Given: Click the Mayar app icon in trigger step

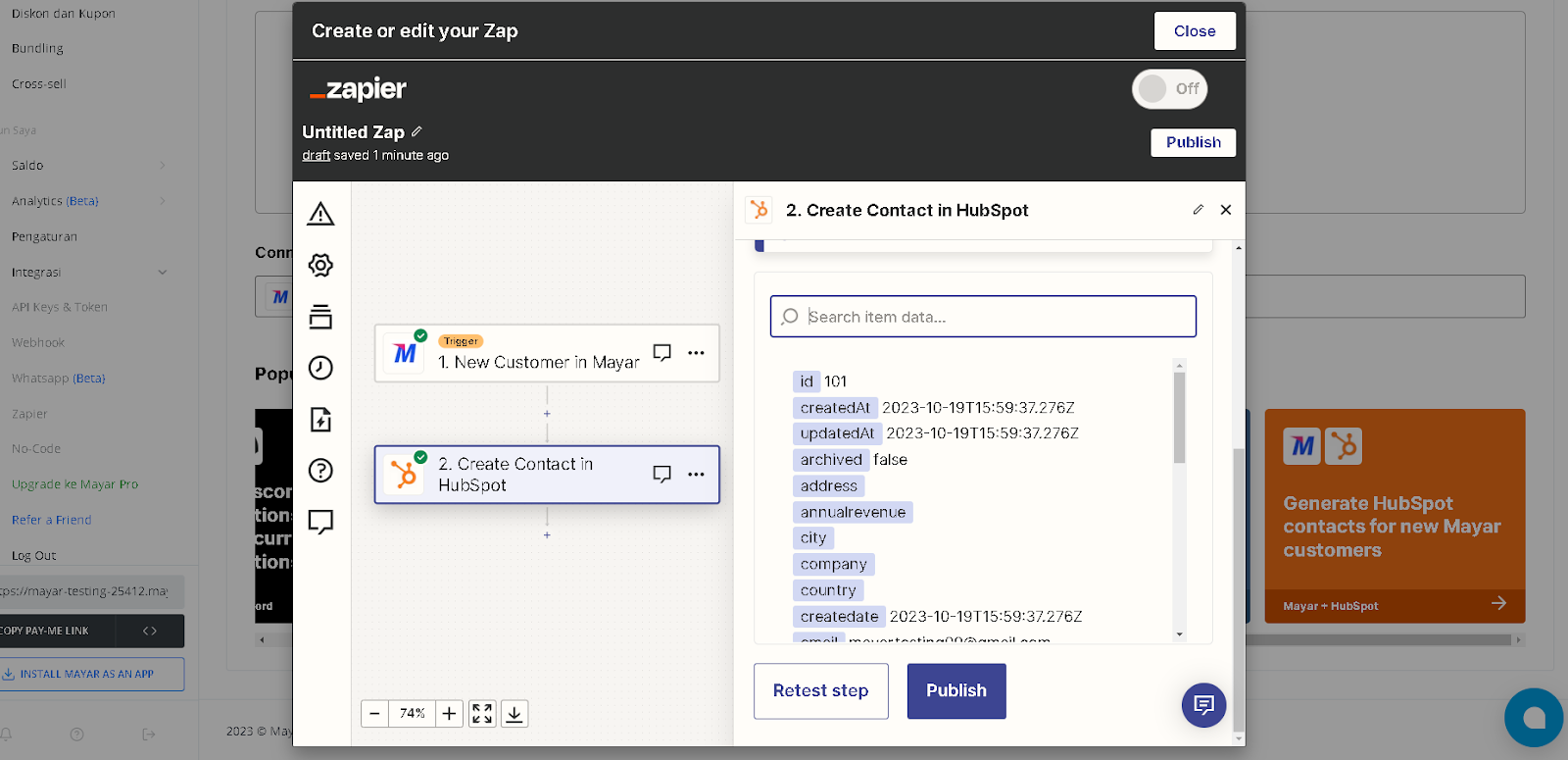Looking at the screenshot, I should coord(405,353).
